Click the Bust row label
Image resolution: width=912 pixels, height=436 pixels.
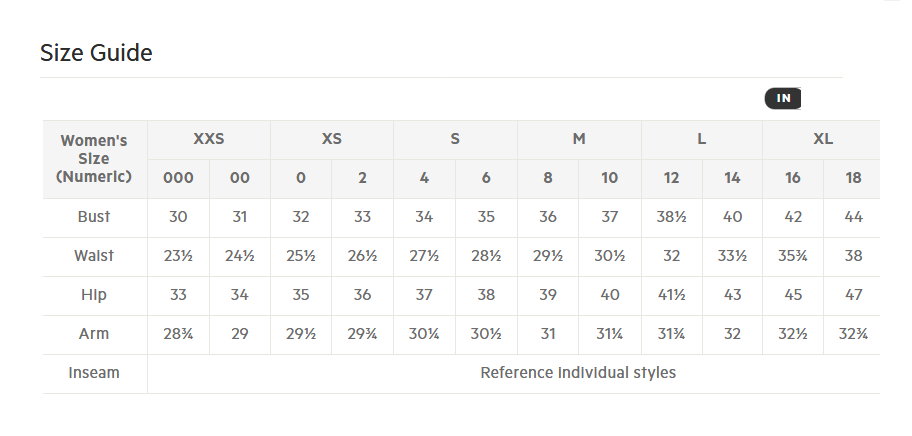coord(94,217)
